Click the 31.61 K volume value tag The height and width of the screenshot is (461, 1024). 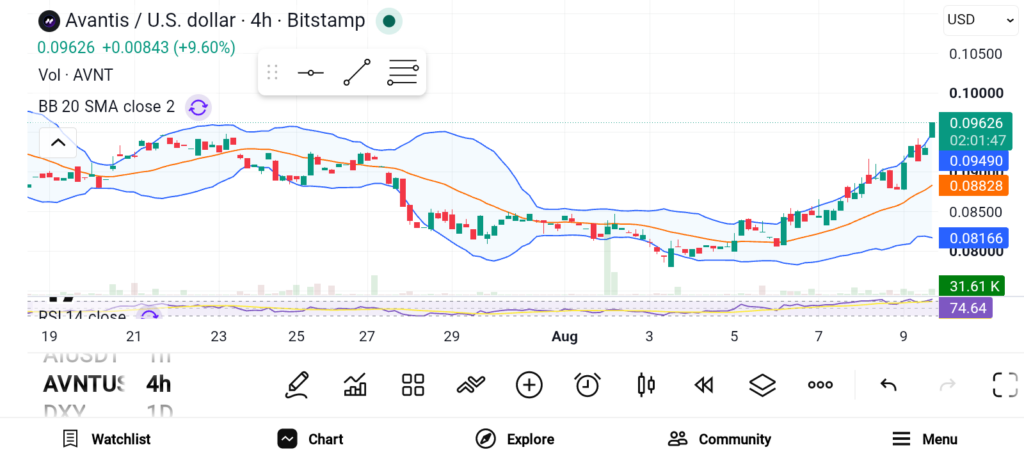click(x=971, y=285)
